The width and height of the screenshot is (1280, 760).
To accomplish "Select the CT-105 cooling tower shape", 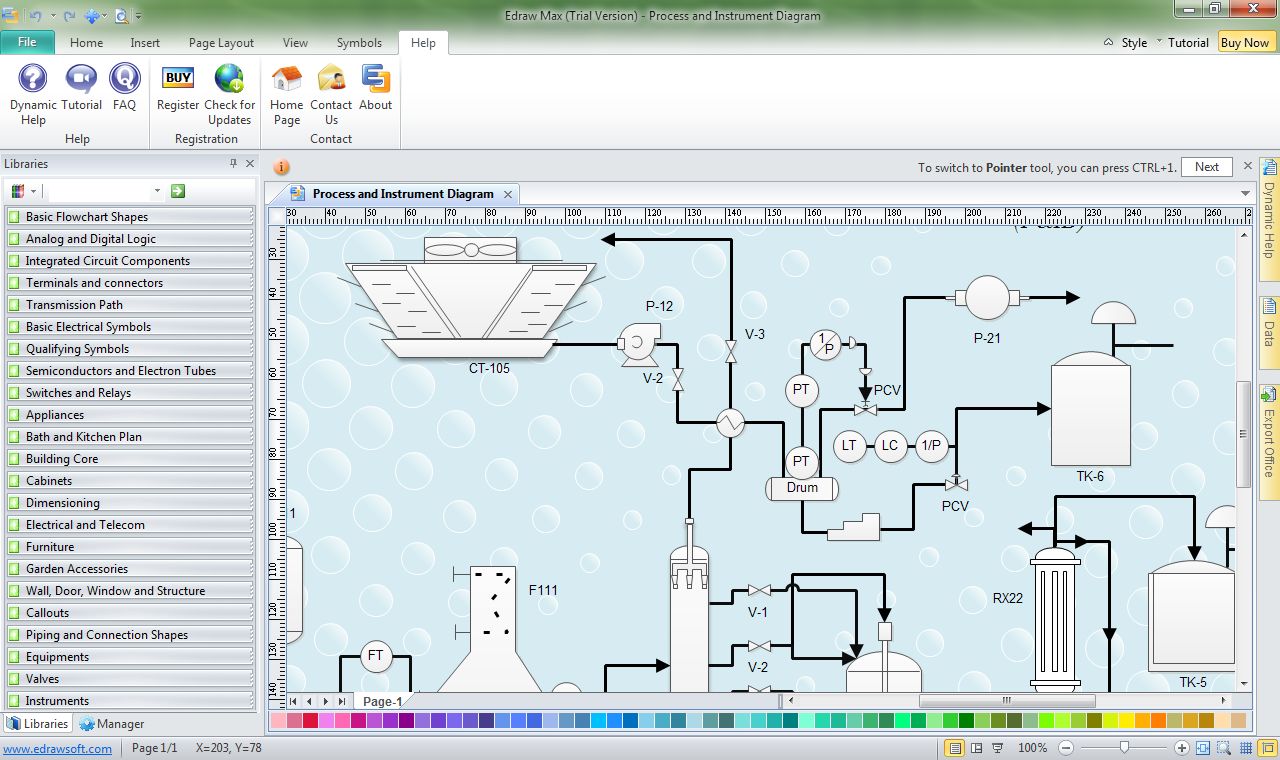I will [x=471, y=297].
